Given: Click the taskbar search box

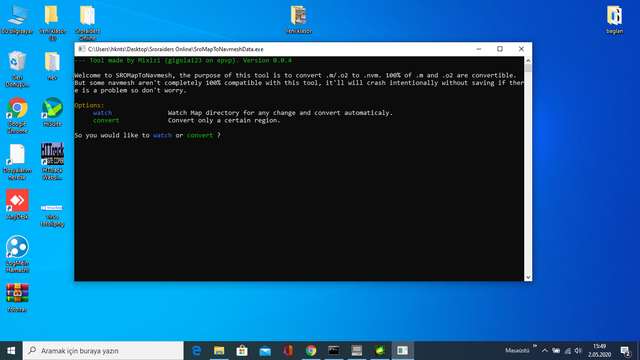Looking at the screenshot, I should [103, 351].
